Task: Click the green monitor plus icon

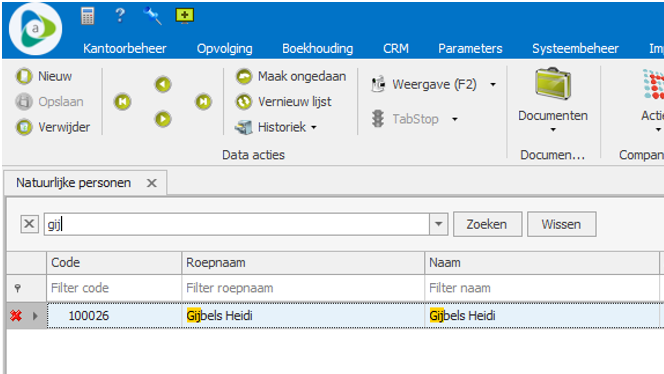Action: (185, 16)
